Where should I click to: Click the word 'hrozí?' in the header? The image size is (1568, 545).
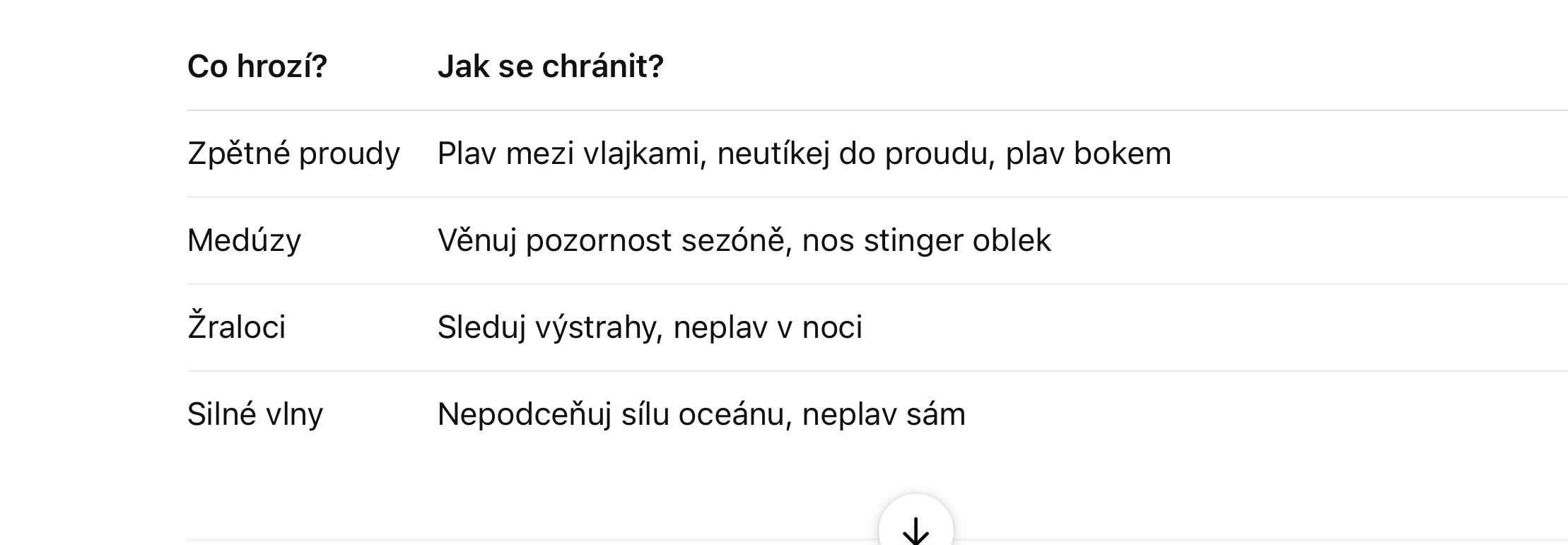pyautogui.click(x=282, y=66)
